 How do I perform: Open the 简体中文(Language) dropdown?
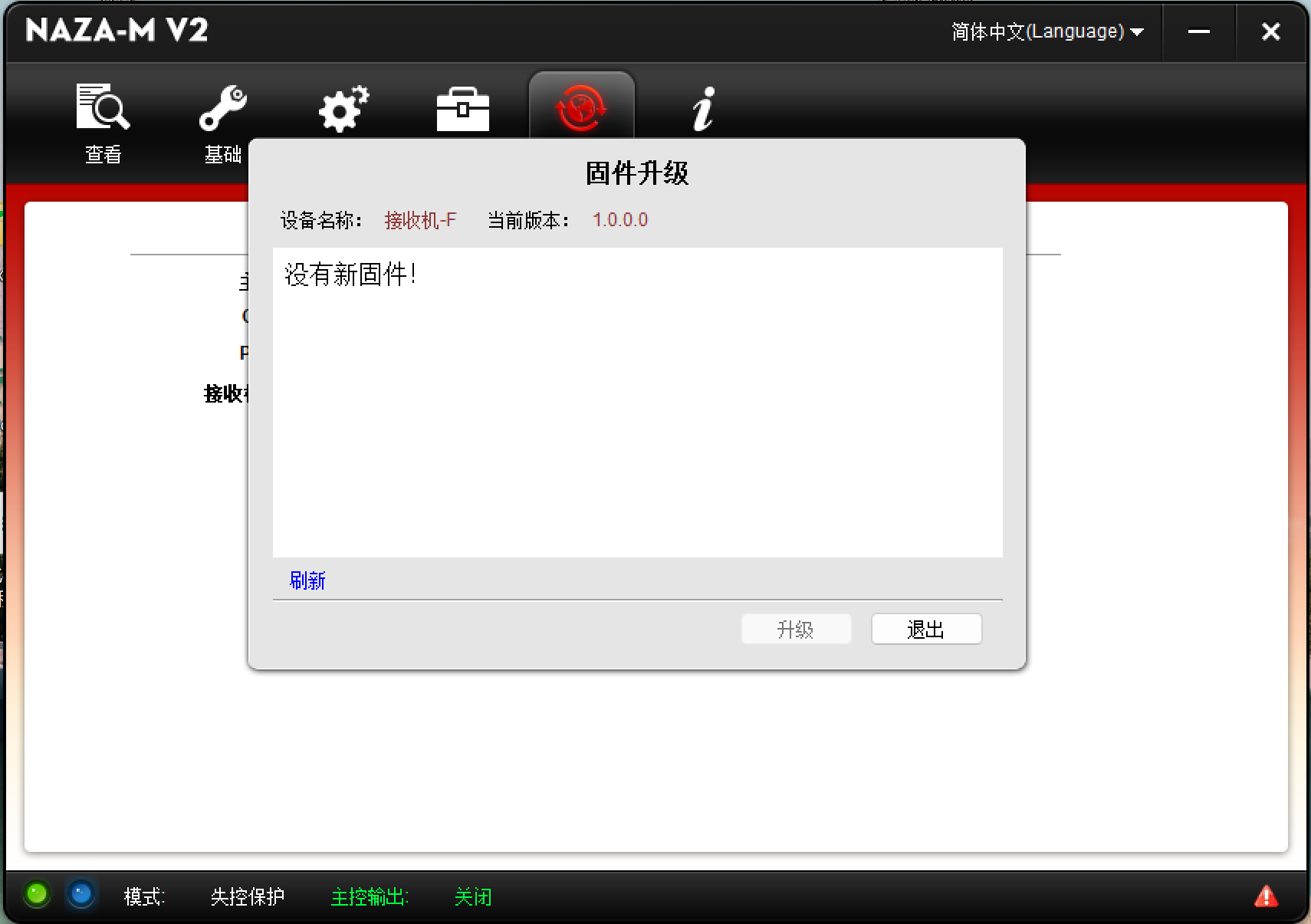(x=1047, y=31)
